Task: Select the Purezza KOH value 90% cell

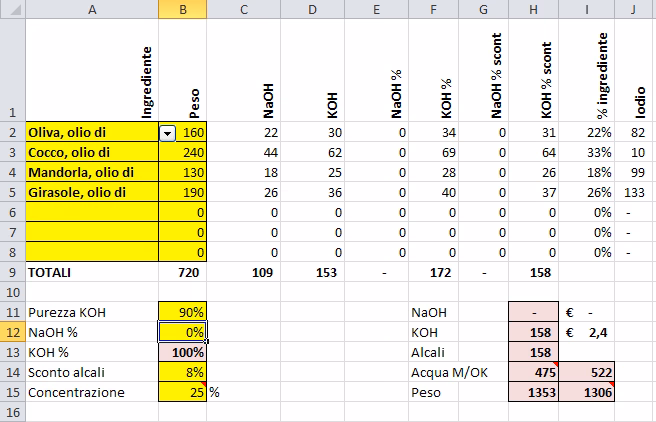Action: coord(182,312)
